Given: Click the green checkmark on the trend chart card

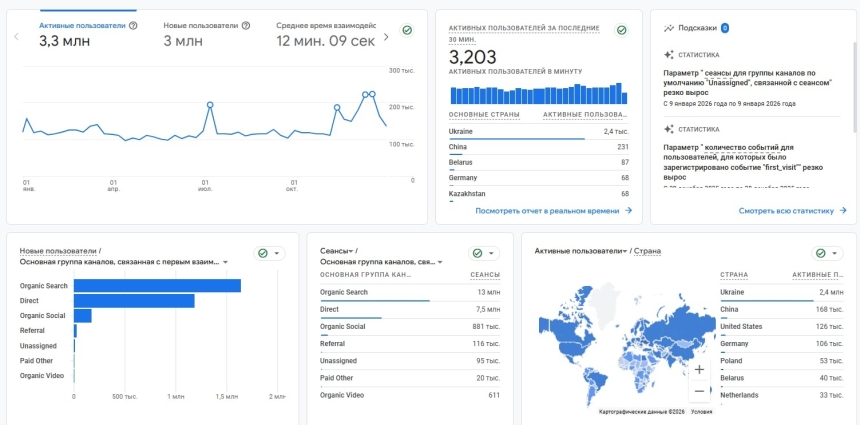Looking at the screenshot, I should tap(407, 31).
